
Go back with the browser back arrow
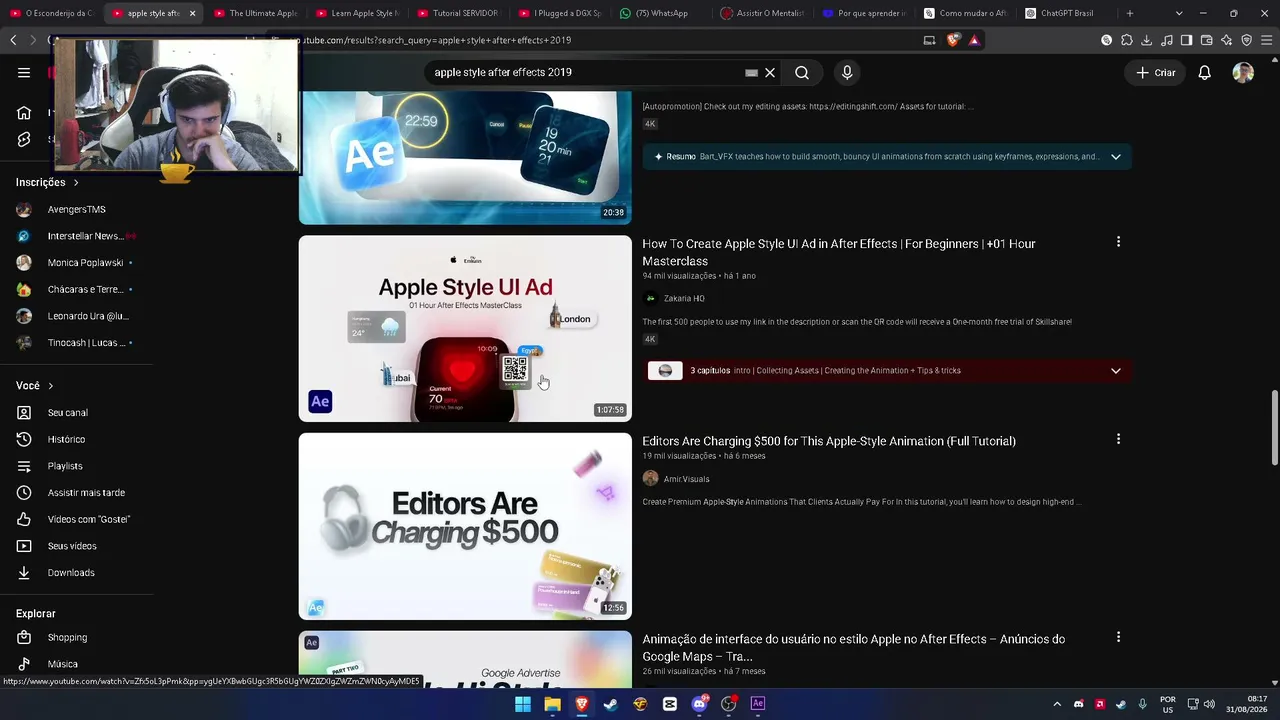(x=13, y=40)
